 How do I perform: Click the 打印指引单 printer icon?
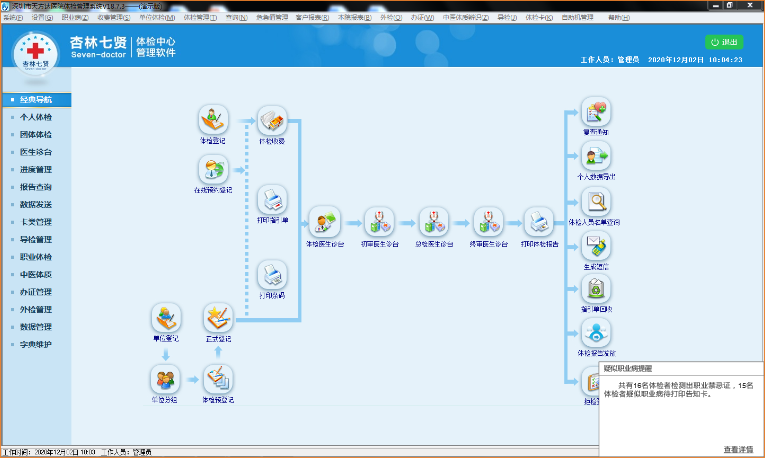click(272, 199)
